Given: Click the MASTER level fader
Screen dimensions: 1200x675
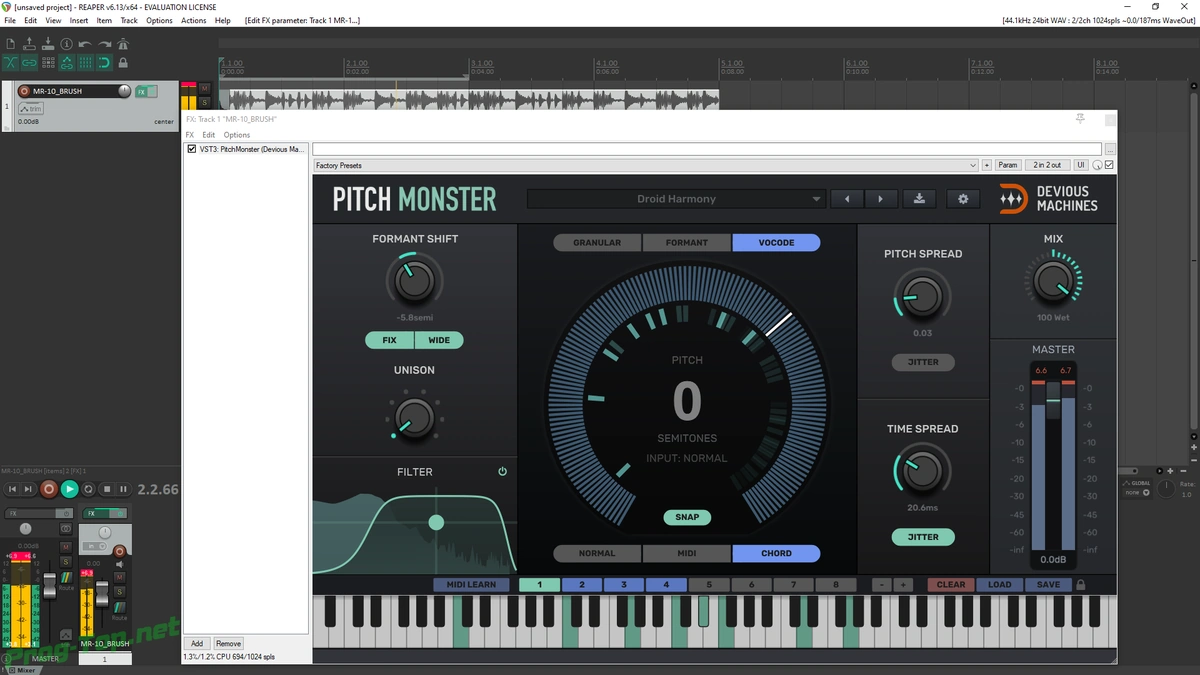Looking at the screenshot, I should pos(1053,400).
